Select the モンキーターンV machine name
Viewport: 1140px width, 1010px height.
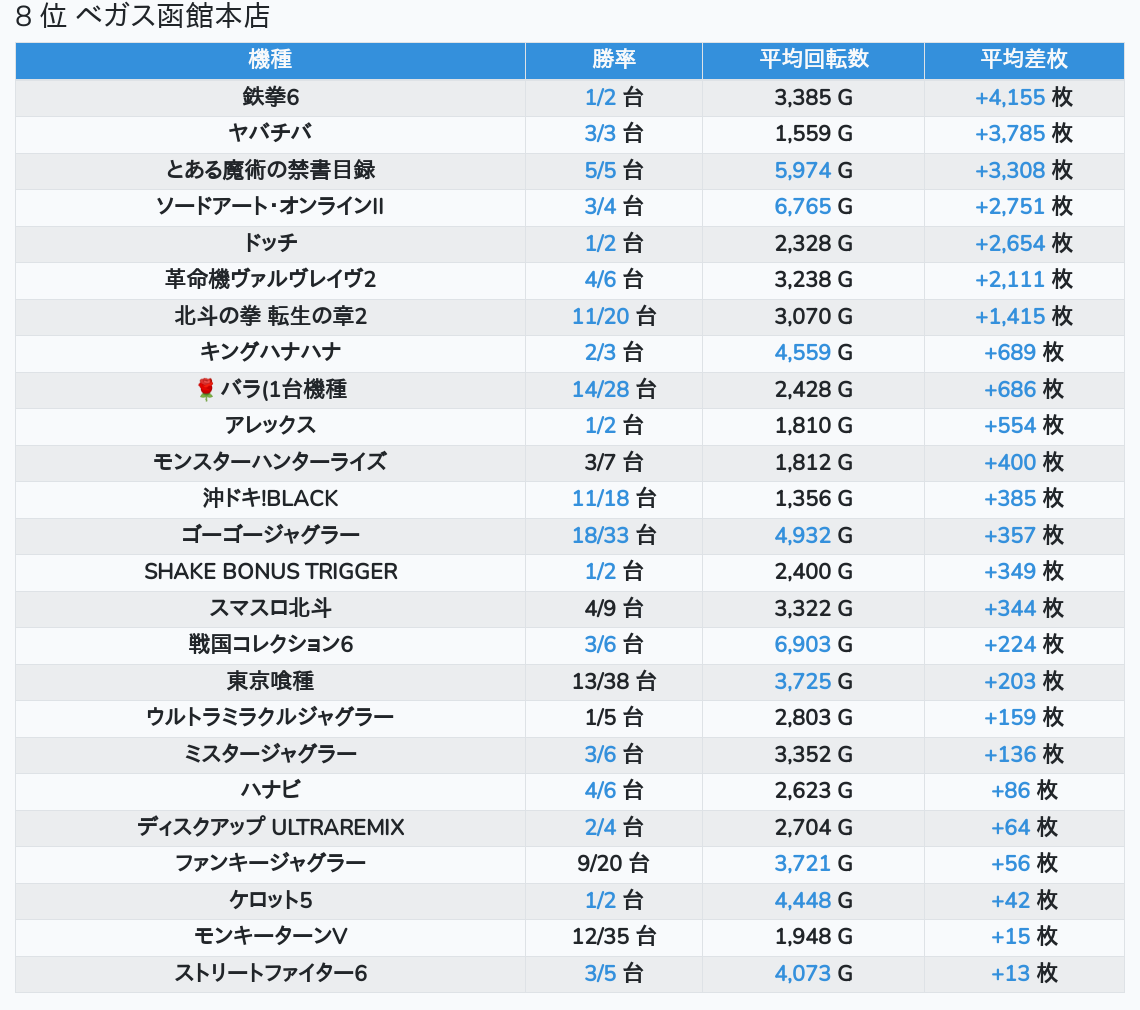[270, 937]
